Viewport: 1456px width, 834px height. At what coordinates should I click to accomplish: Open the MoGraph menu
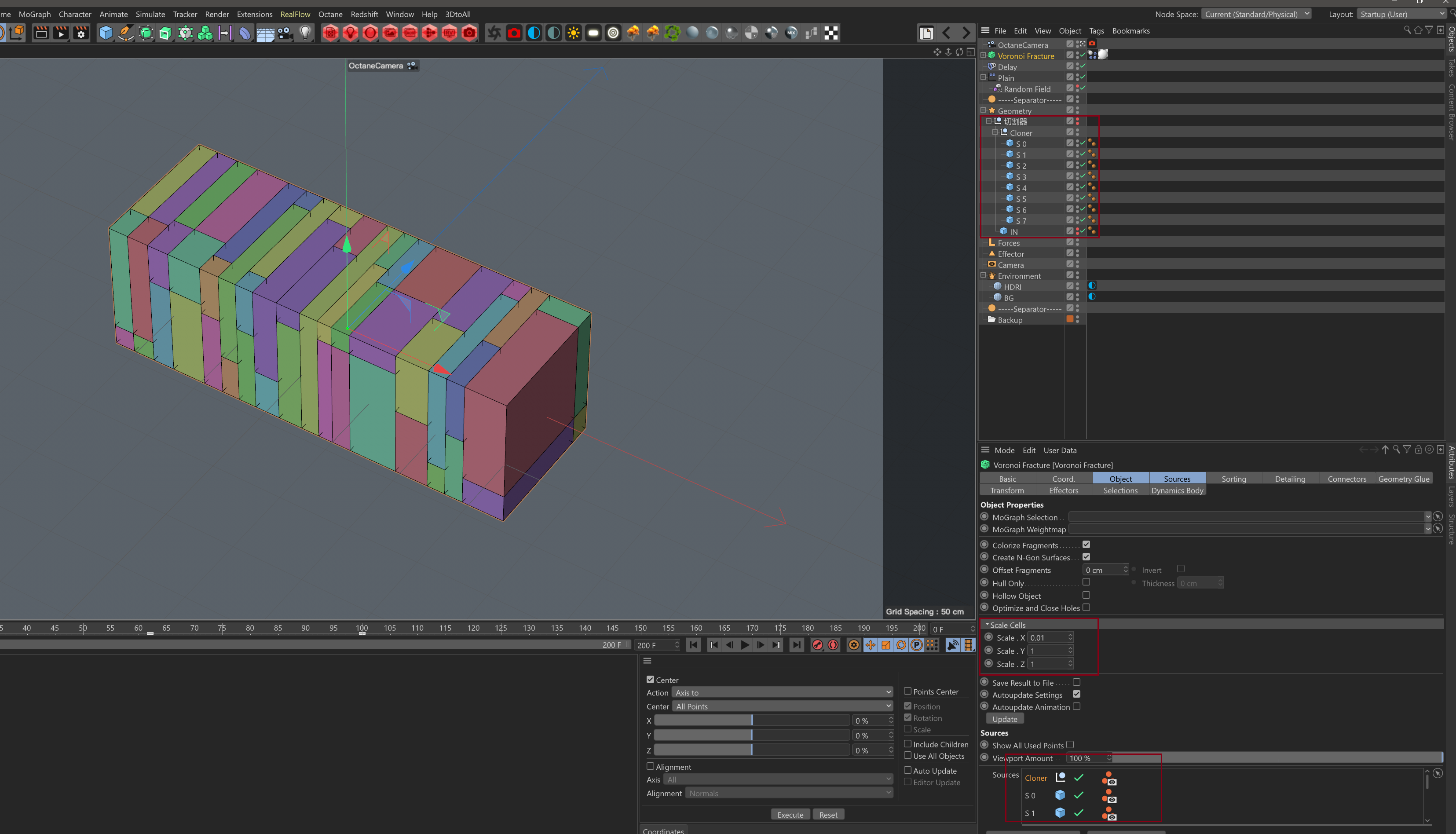34,15
